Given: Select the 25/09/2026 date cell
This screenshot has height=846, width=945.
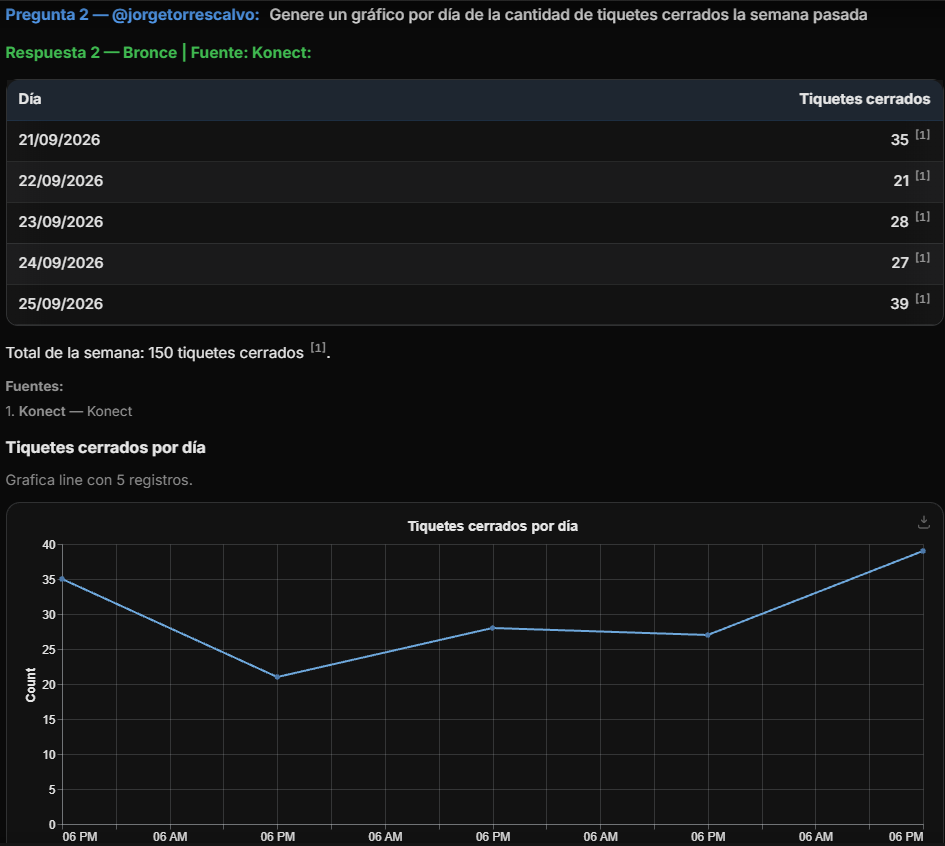Looking at the screenshot, I should (x=60, y=304).
